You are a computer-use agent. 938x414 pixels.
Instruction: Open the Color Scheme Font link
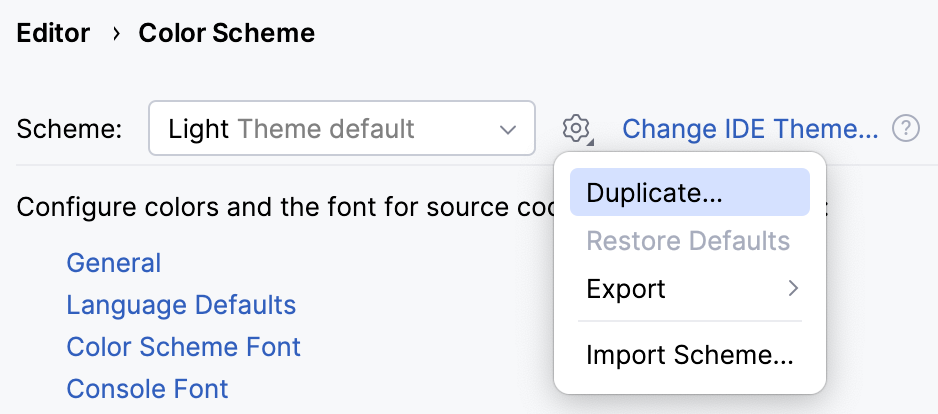pos(183,347)
